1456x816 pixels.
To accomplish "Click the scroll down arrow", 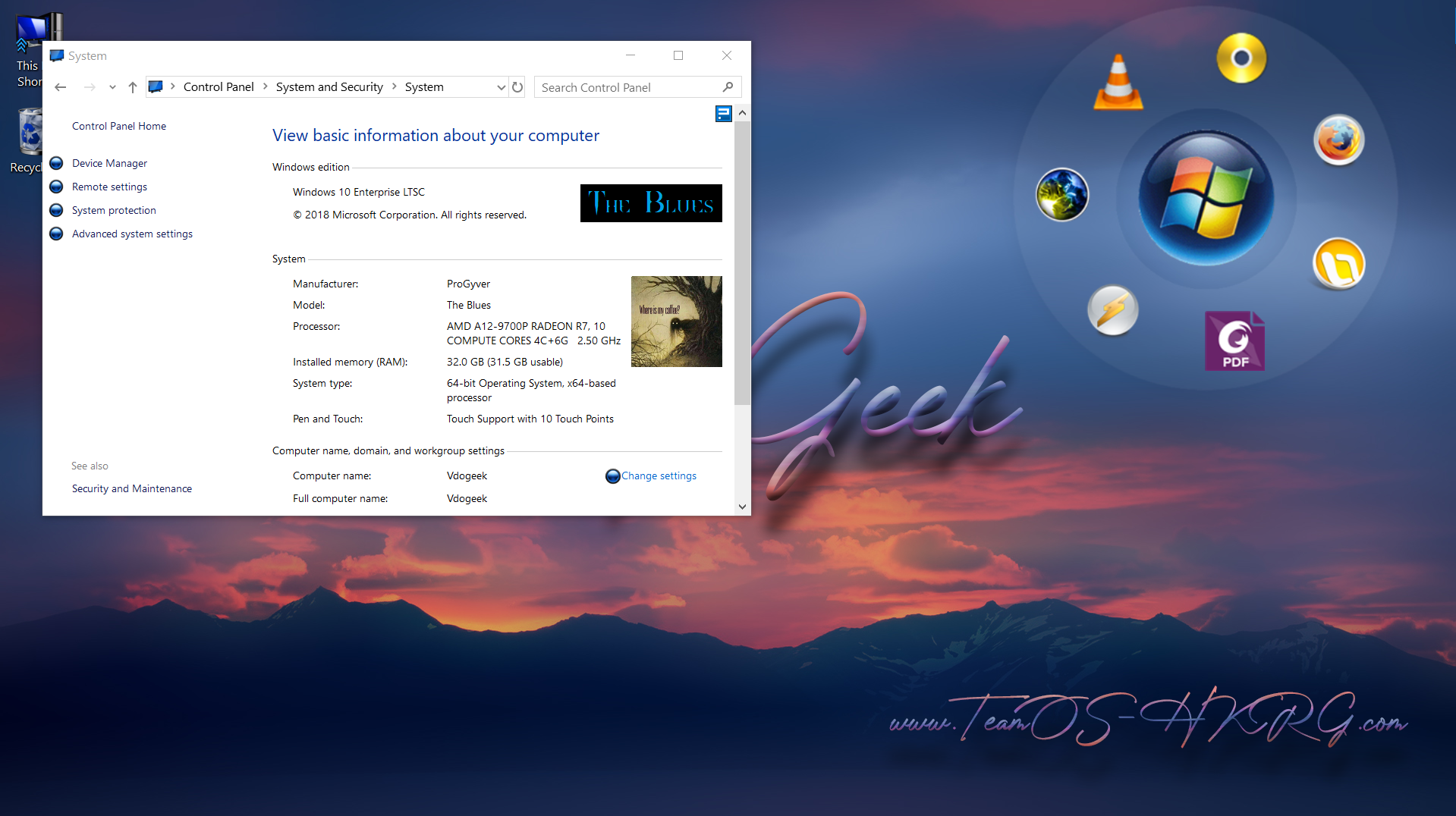I will coord(742,507).
